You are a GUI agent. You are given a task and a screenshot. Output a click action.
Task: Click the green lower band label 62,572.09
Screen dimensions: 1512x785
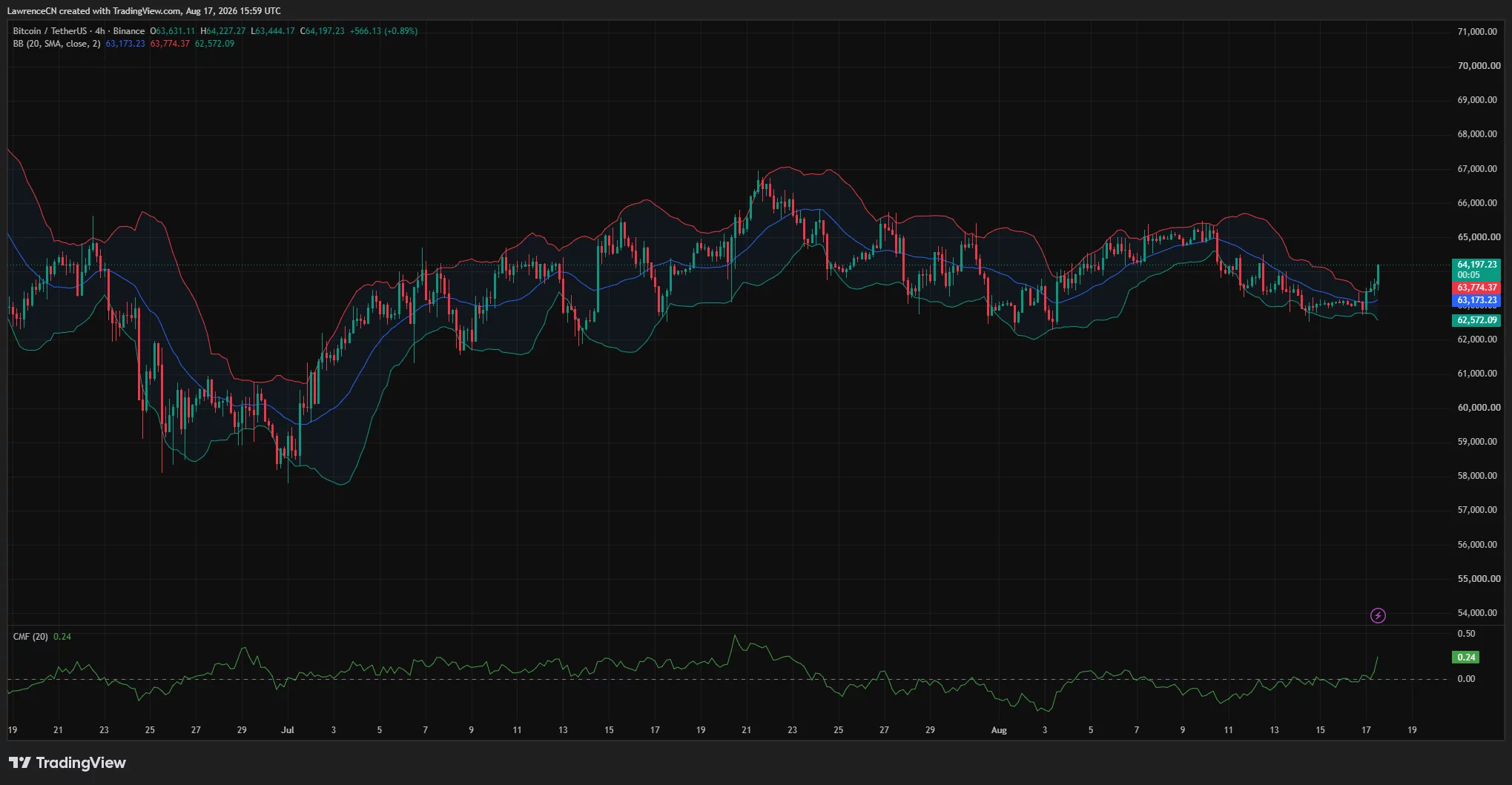tap(1476, 320)
